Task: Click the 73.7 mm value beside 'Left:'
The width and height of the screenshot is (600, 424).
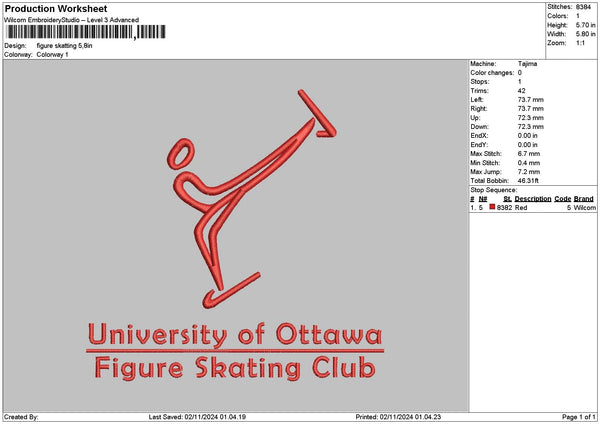Action: point(531,100)
